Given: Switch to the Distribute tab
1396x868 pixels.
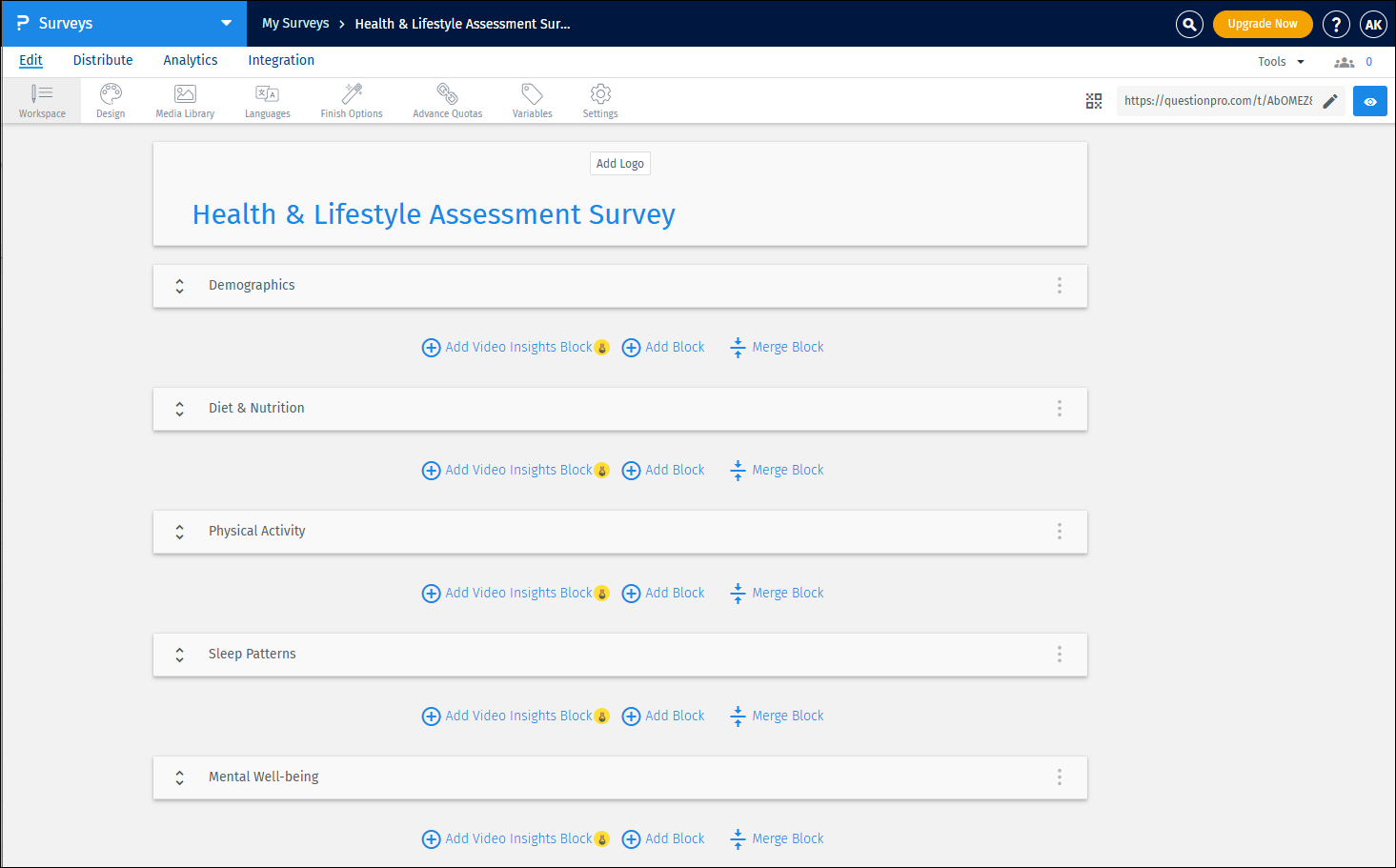Looking at the screenshot, I should [102, 60].
